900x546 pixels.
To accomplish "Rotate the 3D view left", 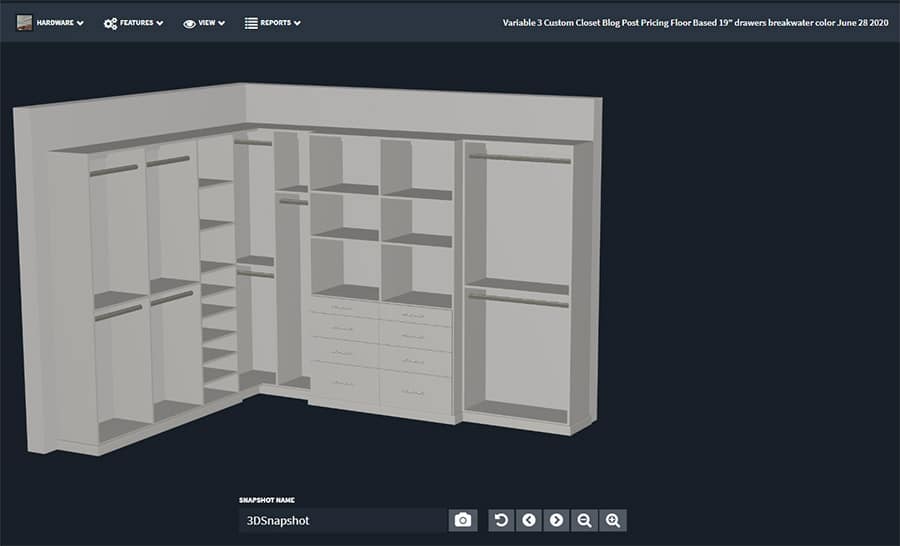I will click(529, 520).
